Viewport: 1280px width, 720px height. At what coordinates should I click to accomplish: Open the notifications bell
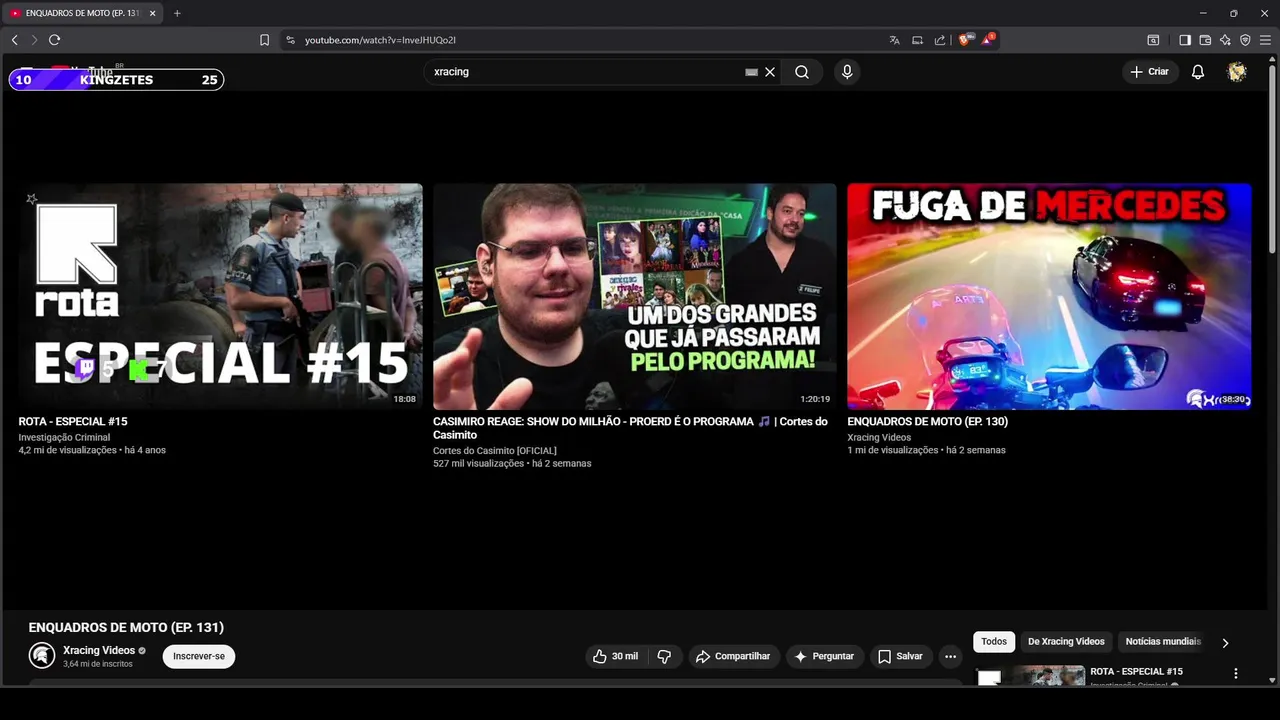tap(1198, 72)
